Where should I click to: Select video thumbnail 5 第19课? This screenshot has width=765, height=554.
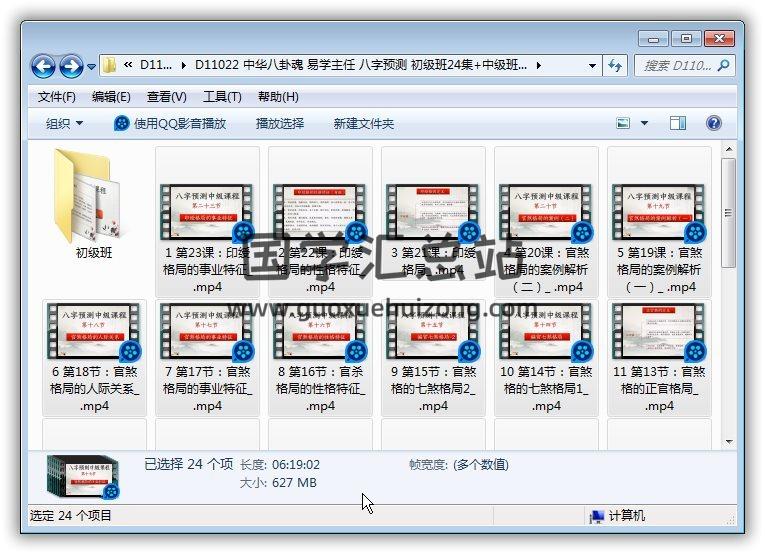659,213
